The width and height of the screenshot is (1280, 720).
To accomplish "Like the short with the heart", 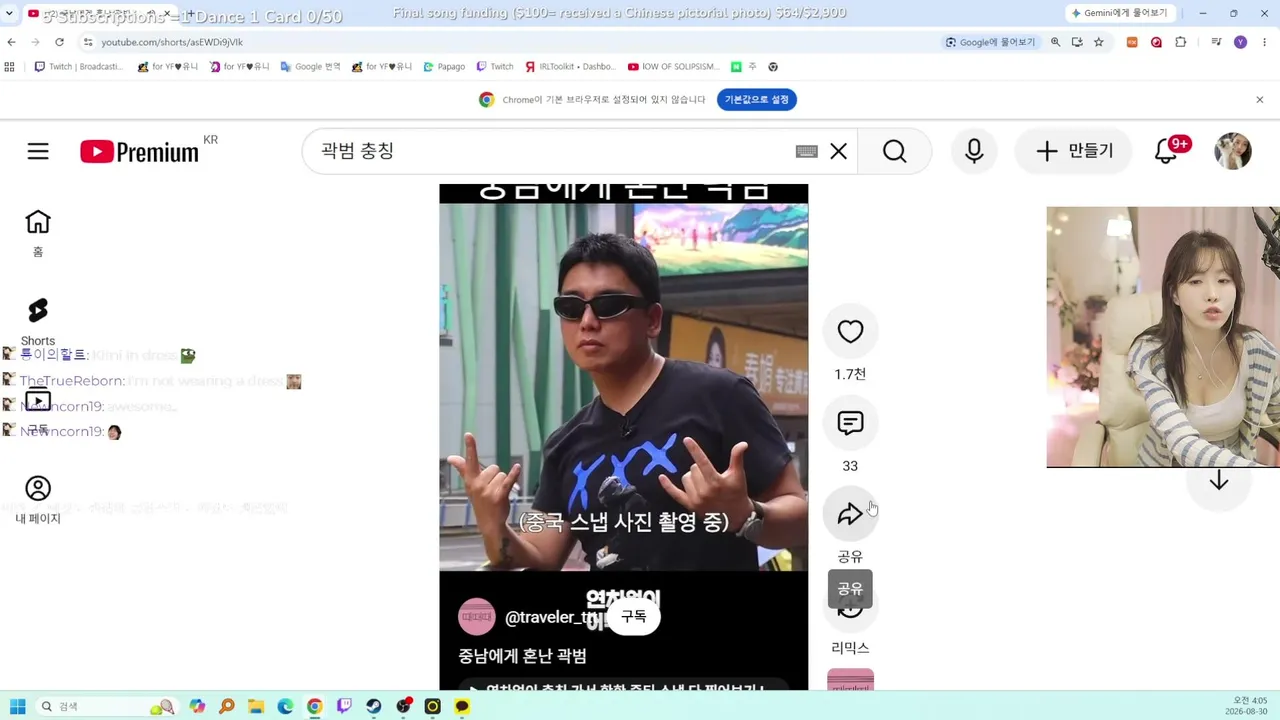I will click(850, 332).
